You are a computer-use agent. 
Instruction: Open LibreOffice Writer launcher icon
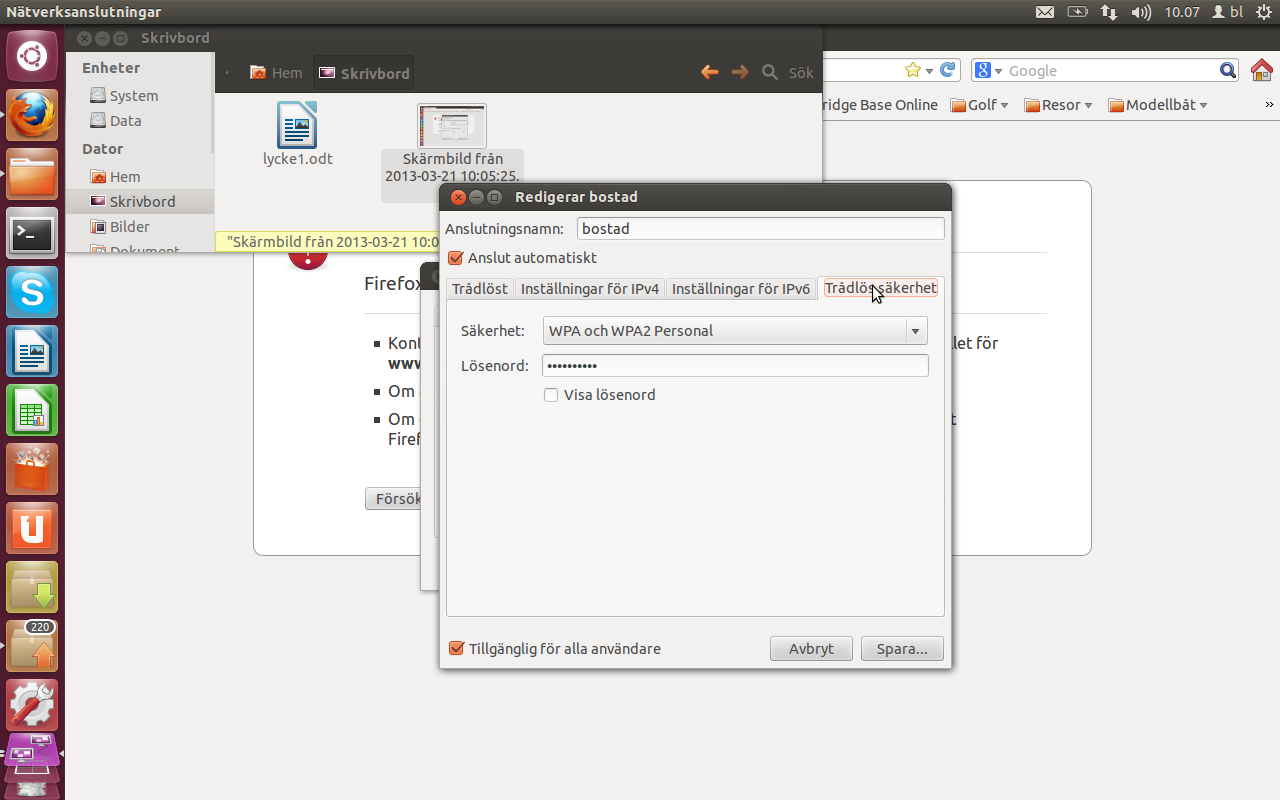32,351
